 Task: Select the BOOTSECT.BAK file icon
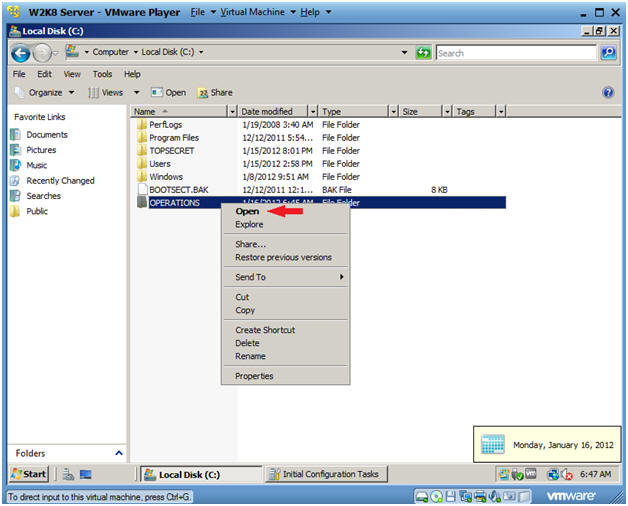143,189
